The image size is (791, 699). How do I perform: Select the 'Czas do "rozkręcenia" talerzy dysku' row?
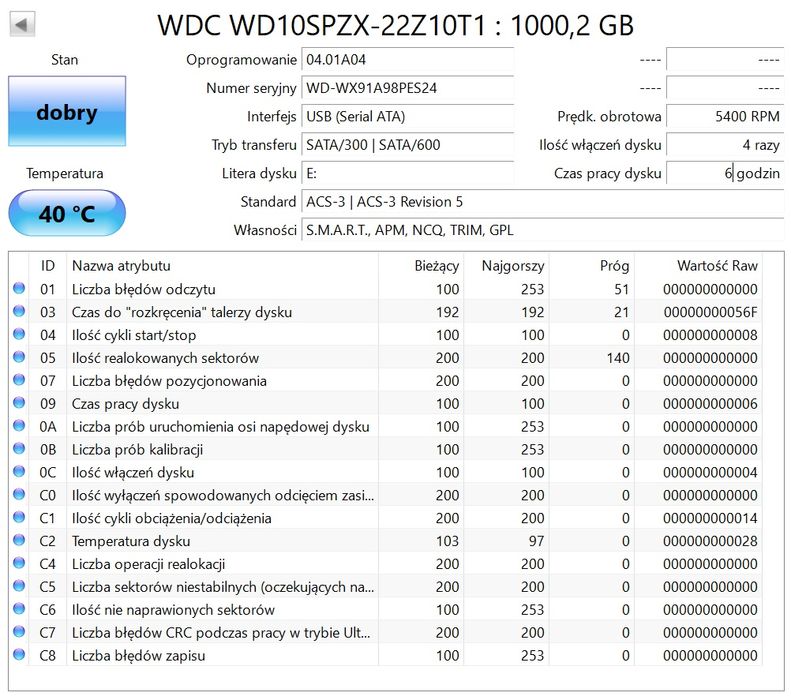[386, 312]
